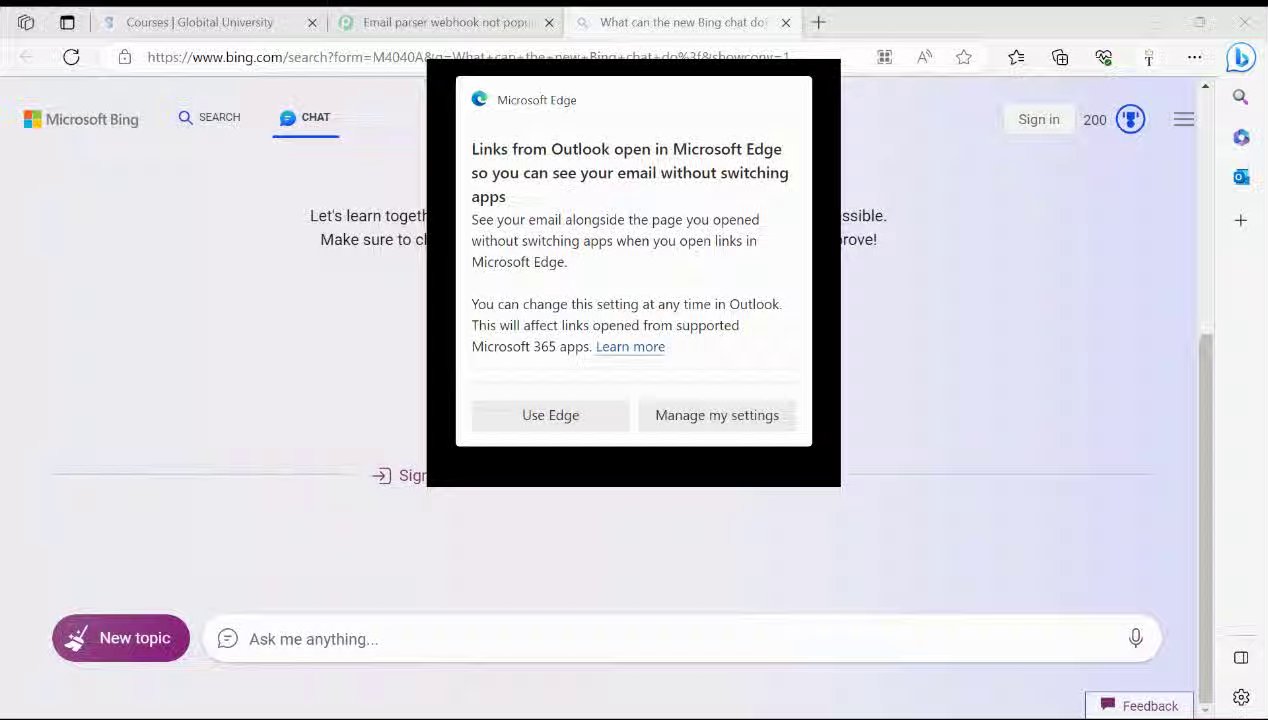1268x720 pixels.
Task: Close the new Bing chat tab
Action: tap(786, 22)
